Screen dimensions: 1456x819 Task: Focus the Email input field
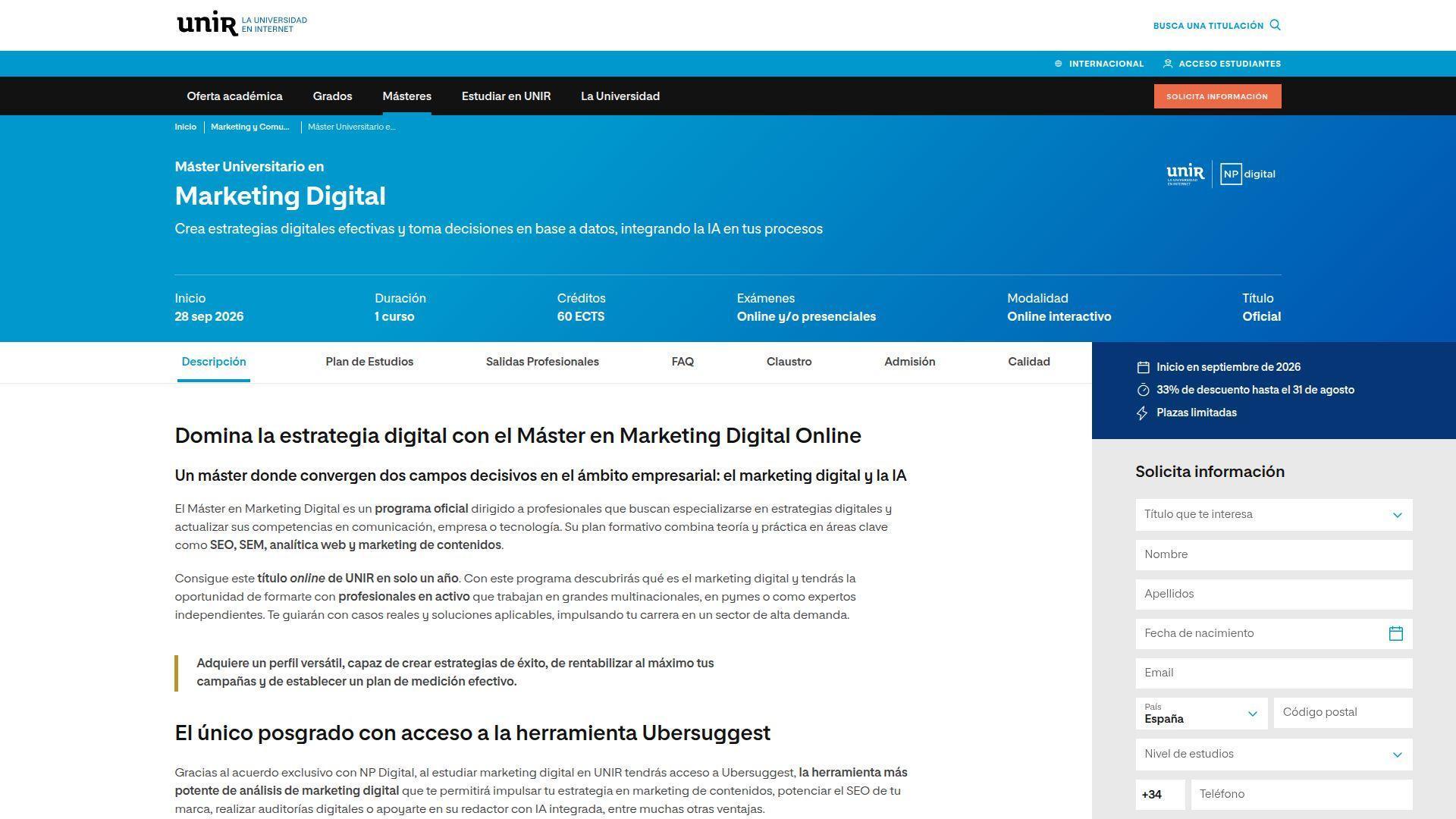click(1274, 673)
